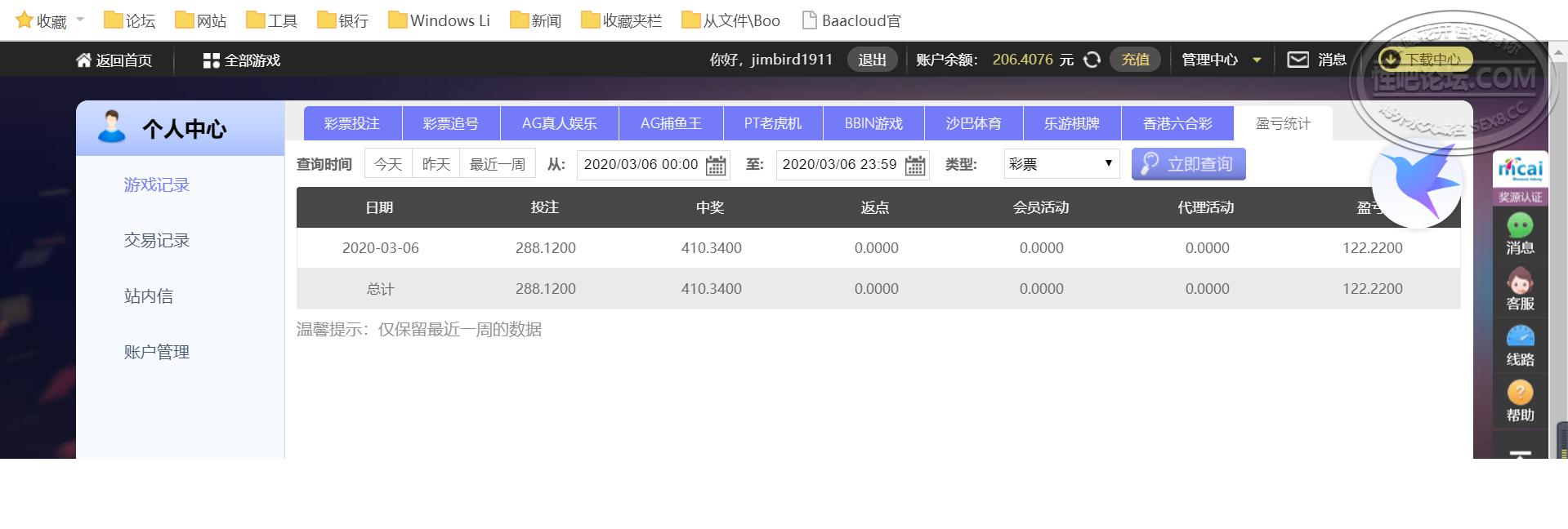Click the star favorites icon in bookmarks bar
Screen dimensions: 1568x529
click(x=25, y=20)
